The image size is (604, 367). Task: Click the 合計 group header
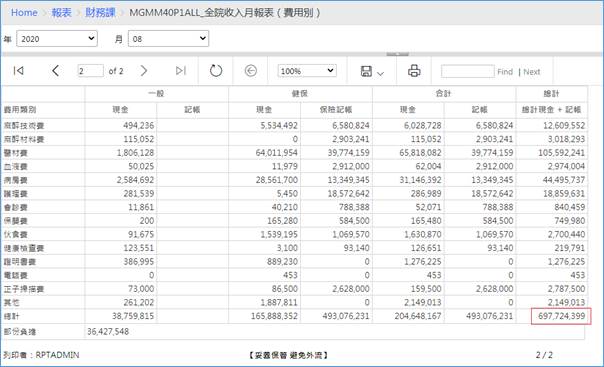coord(443,94)
